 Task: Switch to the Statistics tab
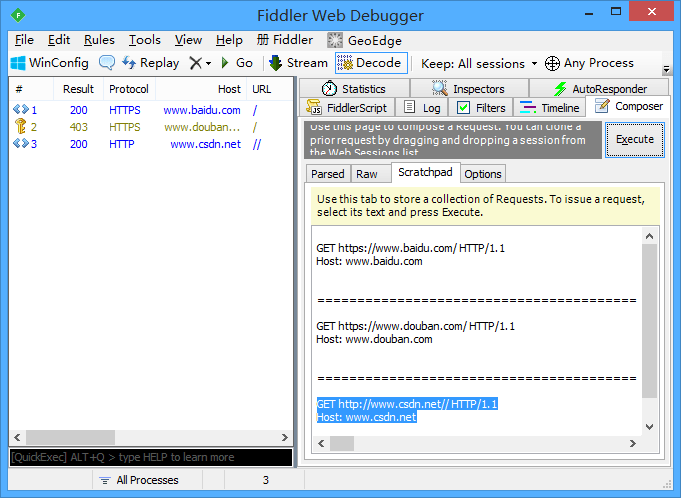354,89
